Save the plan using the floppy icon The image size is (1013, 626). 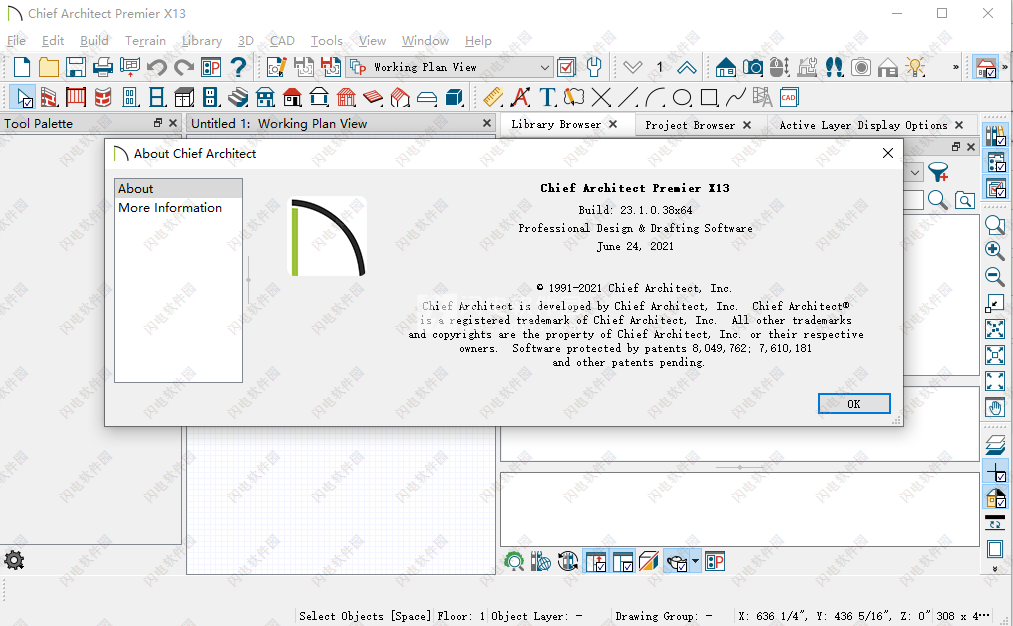pyautogui.click(x=76, y=67)
